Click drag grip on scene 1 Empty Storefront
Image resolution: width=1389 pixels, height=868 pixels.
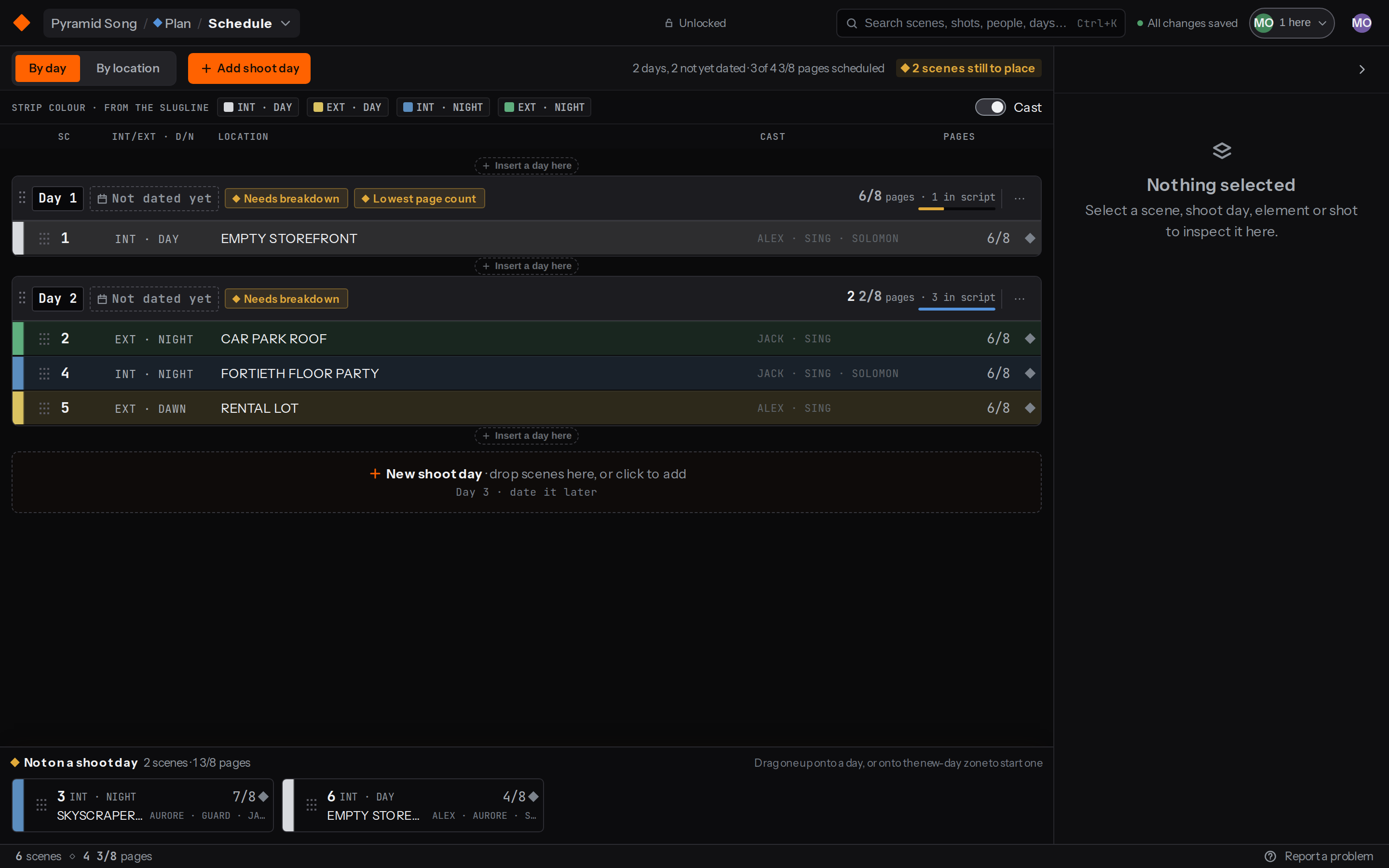click(44, 238)
